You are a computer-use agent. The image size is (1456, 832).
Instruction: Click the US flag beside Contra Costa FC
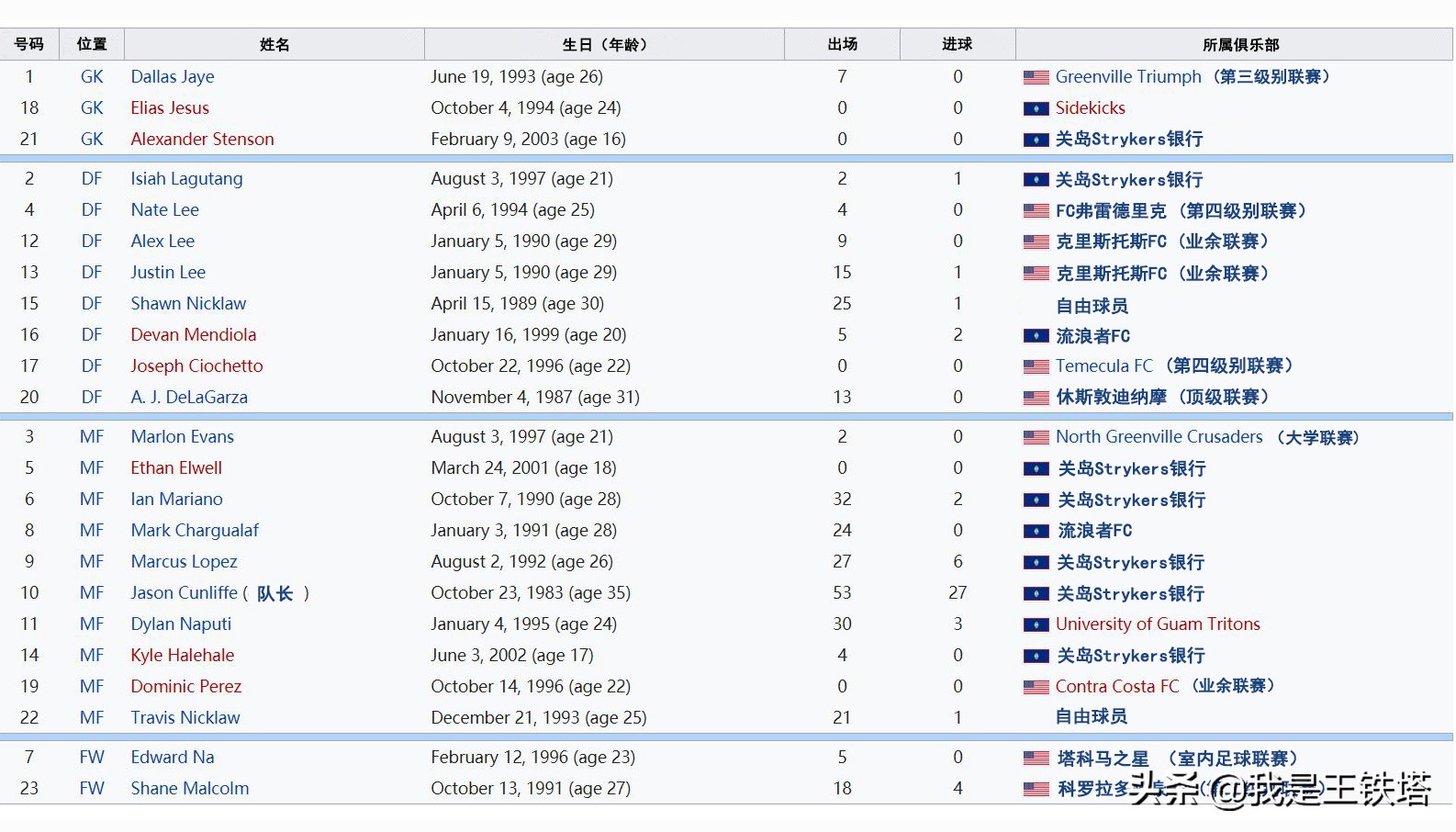(x=1036, y=687)
